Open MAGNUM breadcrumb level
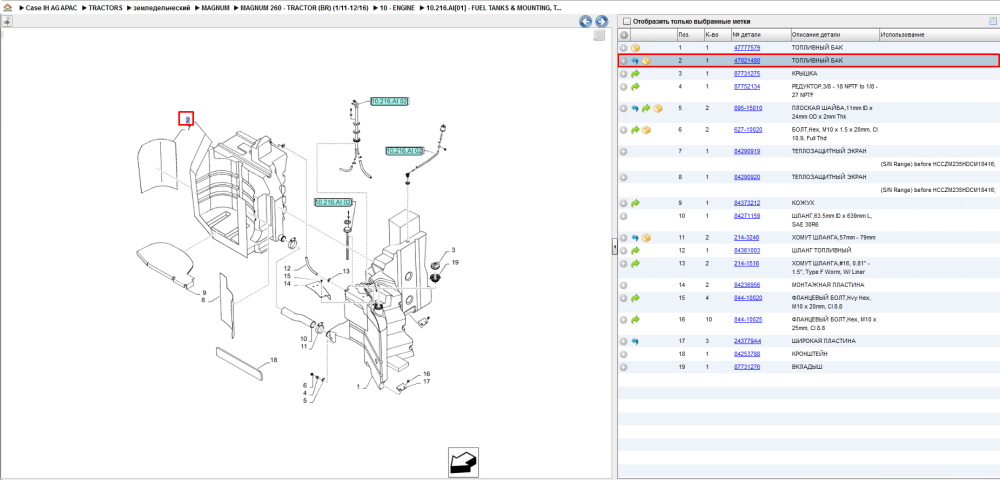The image size is (1000, 480). click(x=215, y=8)
